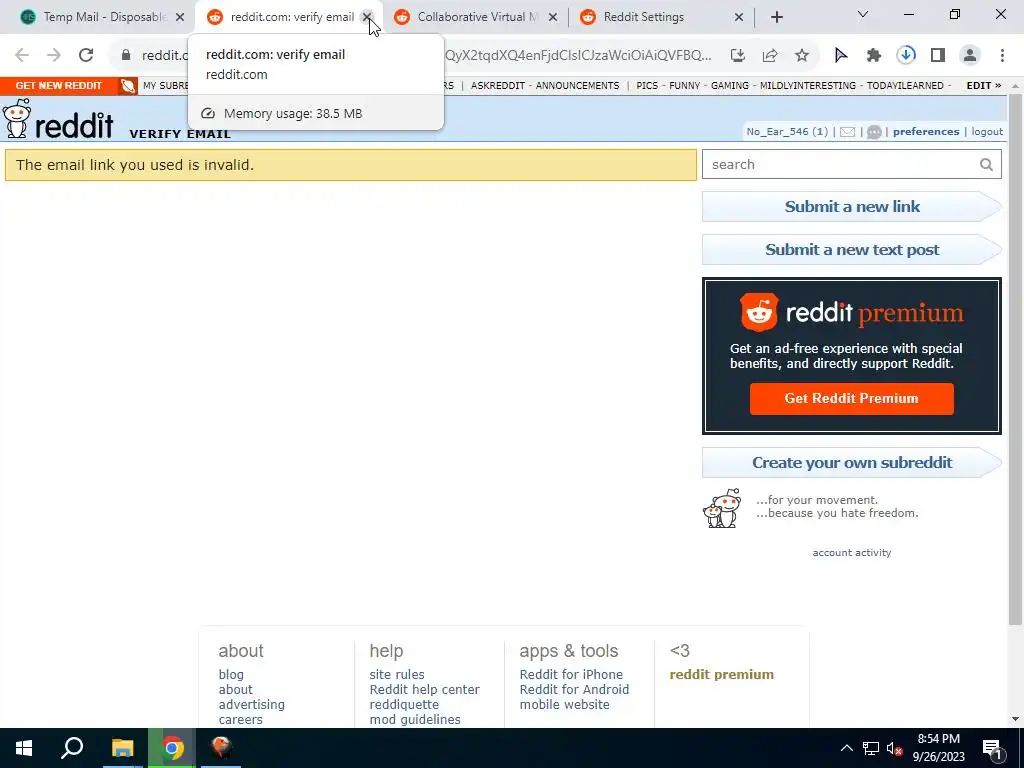
Task: Go to the TODAYILEARNED subreddit link
Action: point(905,86)
